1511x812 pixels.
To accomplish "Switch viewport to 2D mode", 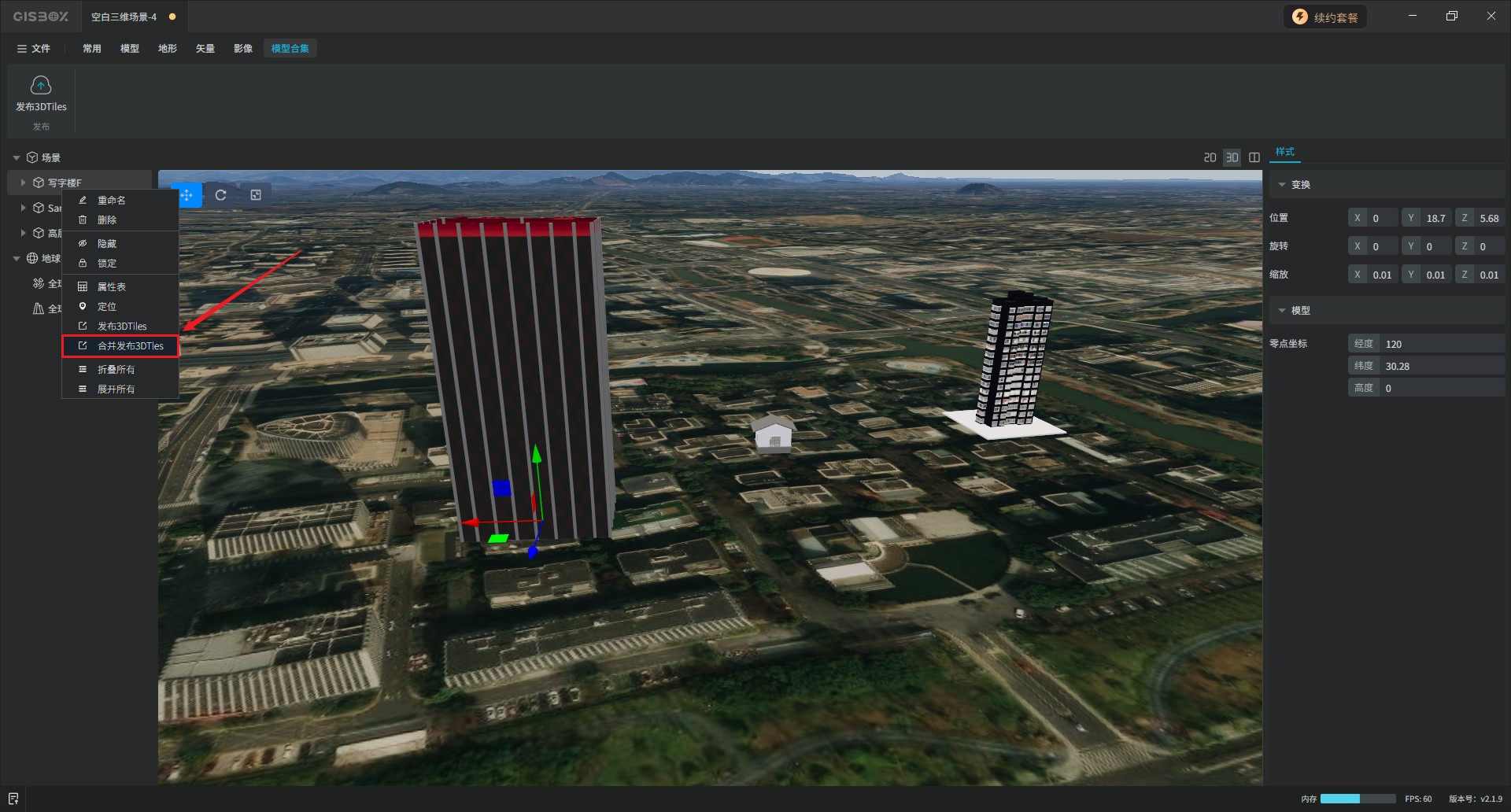I will point(1210,157).
